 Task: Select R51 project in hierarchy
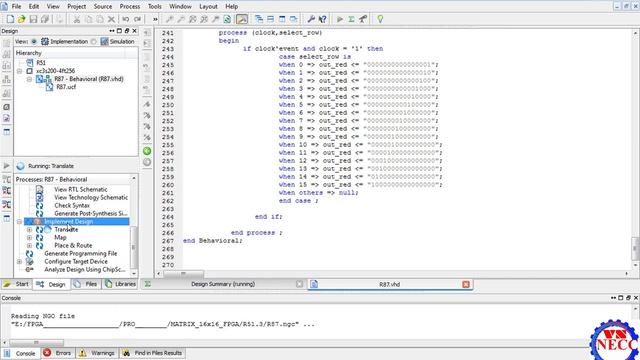pyautogui.click(x=41, y=63)
